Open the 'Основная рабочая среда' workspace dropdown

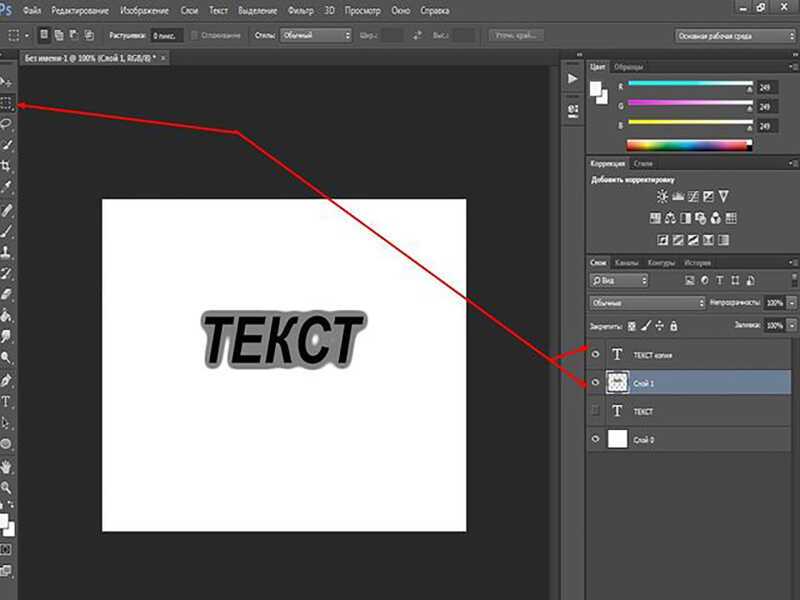736,36
